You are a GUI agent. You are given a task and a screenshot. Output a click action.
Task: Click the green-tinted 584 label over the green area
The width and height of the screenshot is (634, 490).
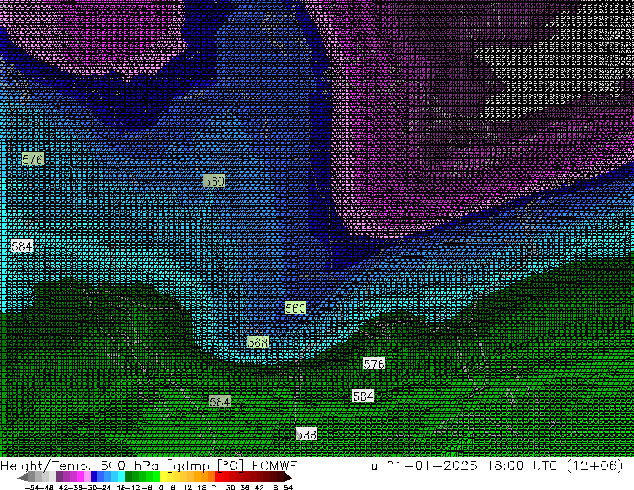tap(220, 401)
